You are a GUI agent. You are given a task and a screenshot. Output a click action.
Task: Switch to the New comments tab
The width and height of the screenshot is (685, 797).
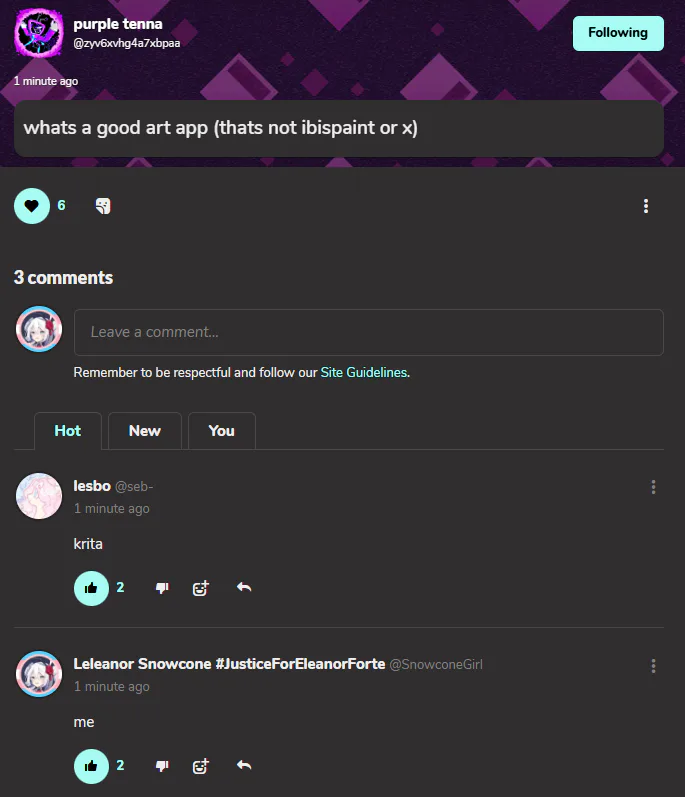pos(144,431)
